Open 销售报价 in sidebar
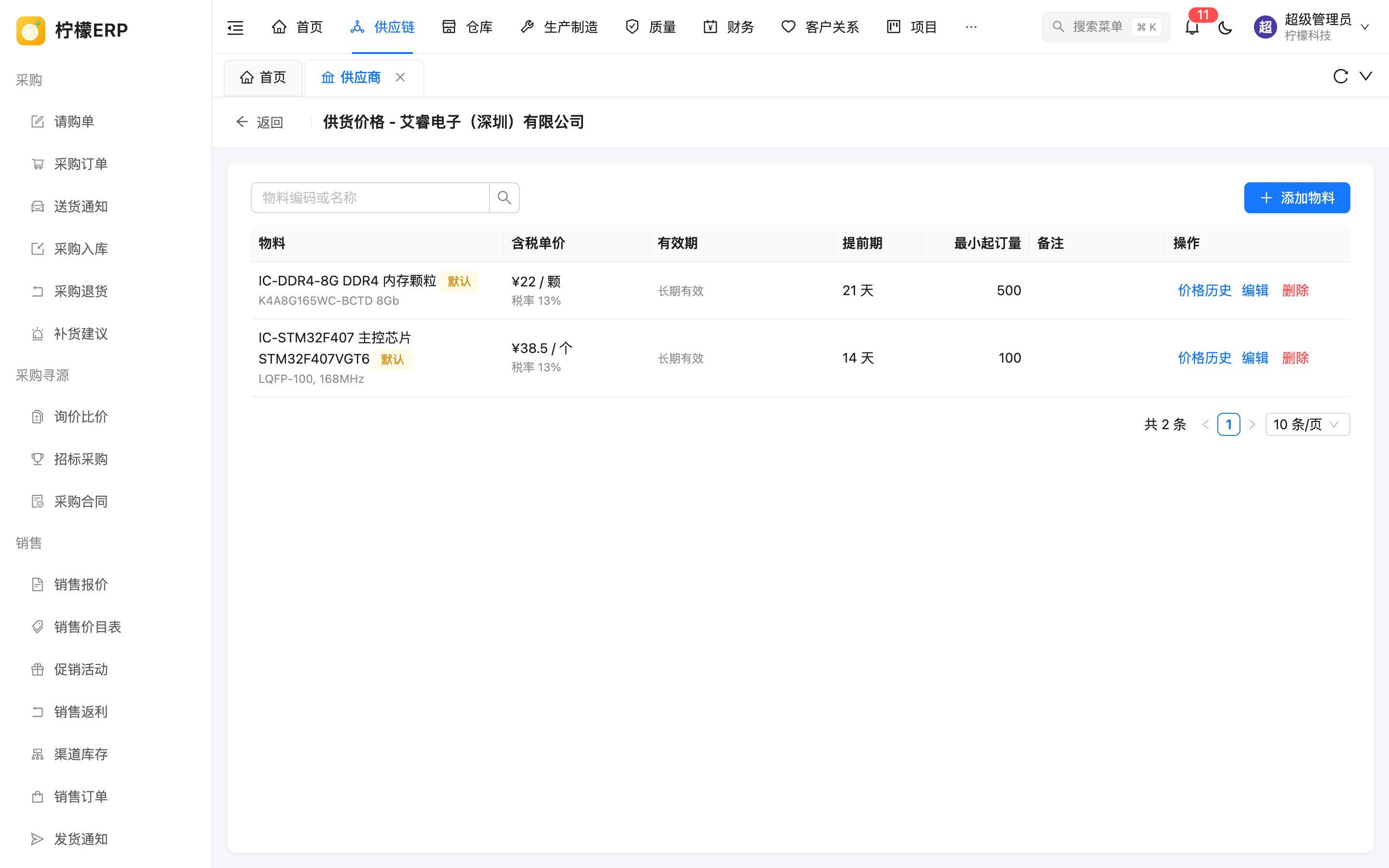 [x=106, y=584]
